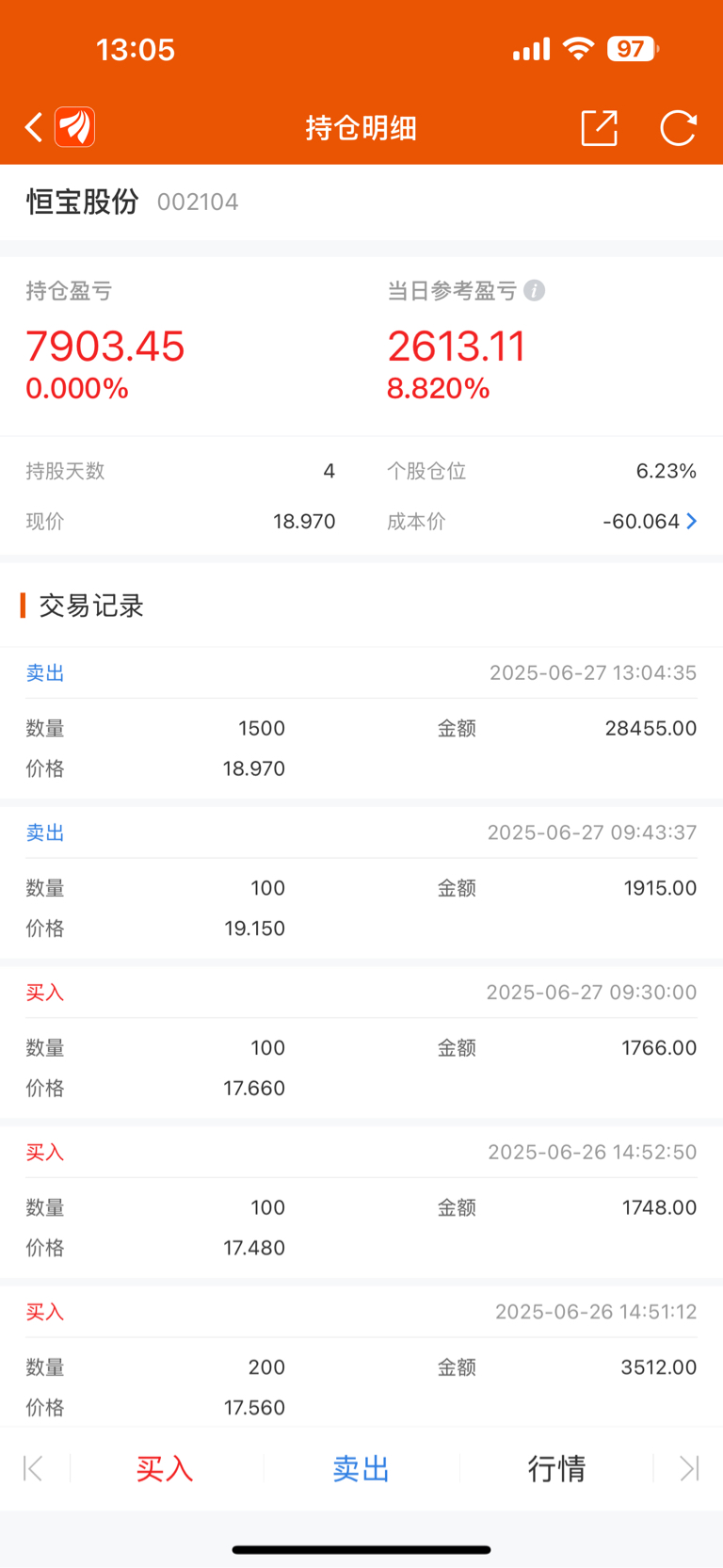Select the 恒宝股份 stock title
723x1568 pixels.
(83, 202)
